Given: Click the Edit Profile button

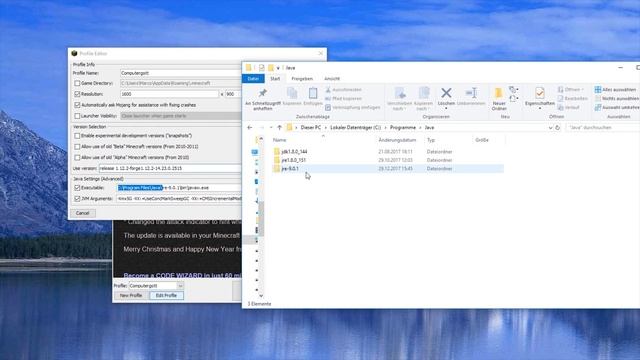Looking at the screenshot, I should (x=166, y=296).
